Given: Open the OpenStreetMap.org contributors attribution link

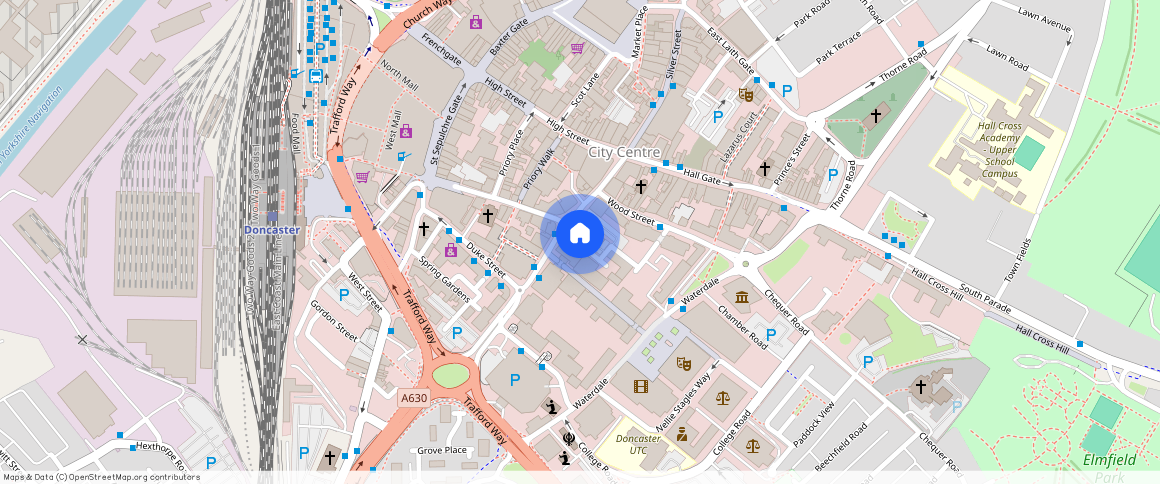Looking at the screenshot, I should pos(133,477).
